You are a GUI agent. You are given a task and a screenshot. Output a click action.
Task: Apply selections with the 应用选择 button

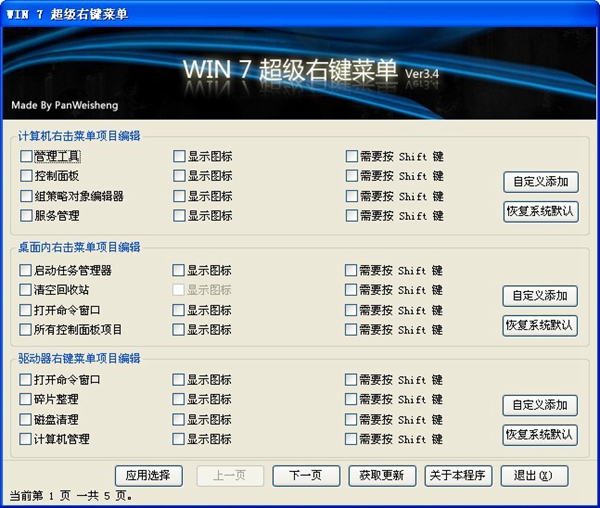point(148,476)
